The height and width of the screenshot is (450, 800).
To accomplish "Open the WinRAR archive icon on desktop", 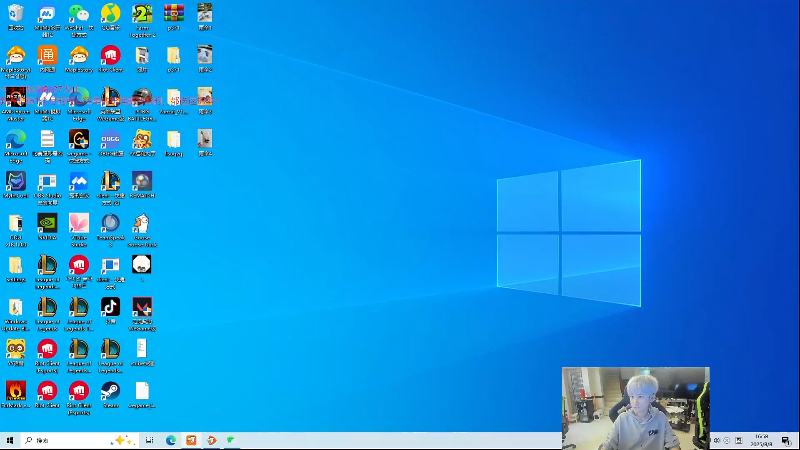I will 173,13.
